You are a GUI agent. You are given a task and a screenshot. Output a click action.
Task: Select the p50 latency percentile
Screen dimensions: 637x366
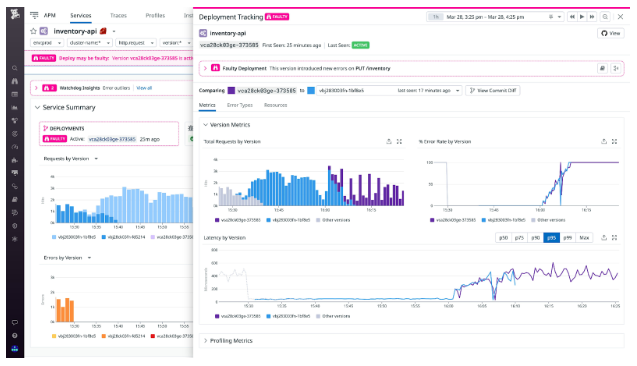pyautogui.click(x=503, y=238)
